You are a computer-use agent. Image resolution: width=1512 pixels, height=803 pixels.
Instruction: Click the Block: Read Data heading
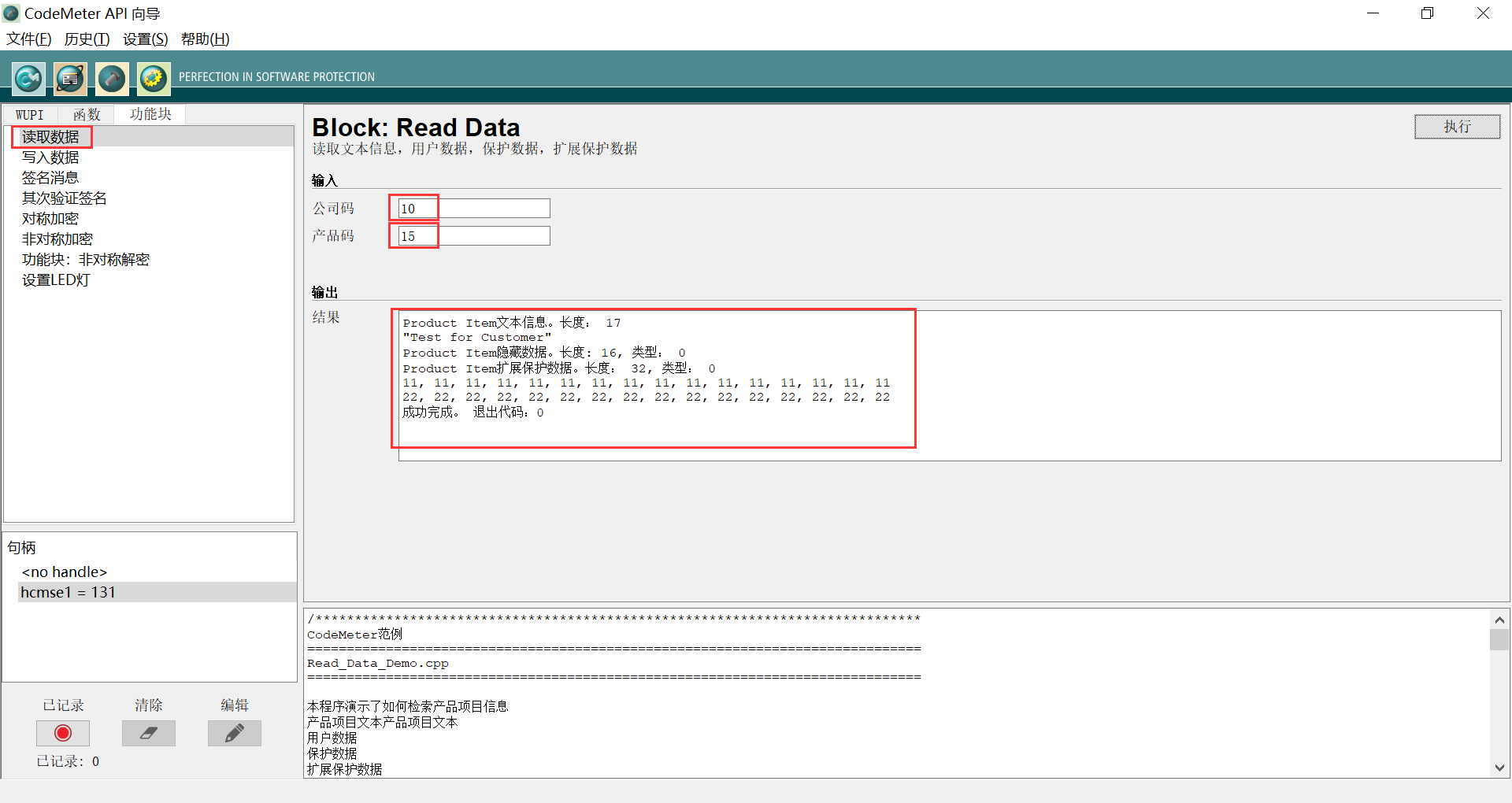click(x=416, y=128)
